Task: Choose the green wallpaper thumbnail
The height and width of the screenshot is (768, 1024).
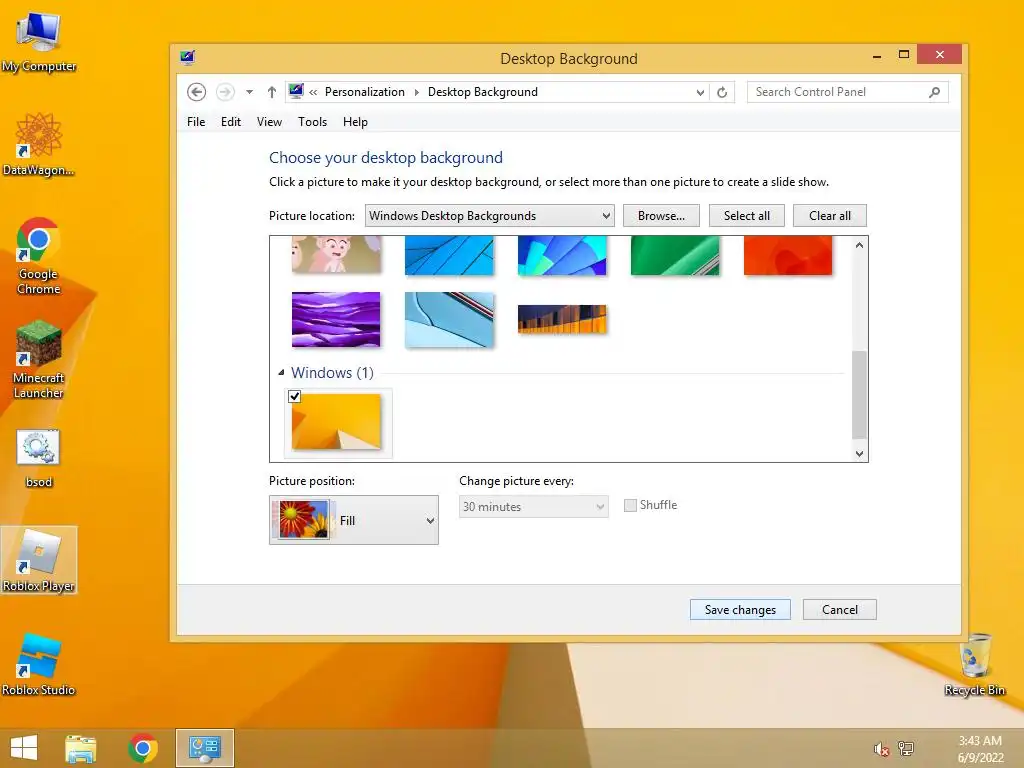Action: click(x=675, y=255)
